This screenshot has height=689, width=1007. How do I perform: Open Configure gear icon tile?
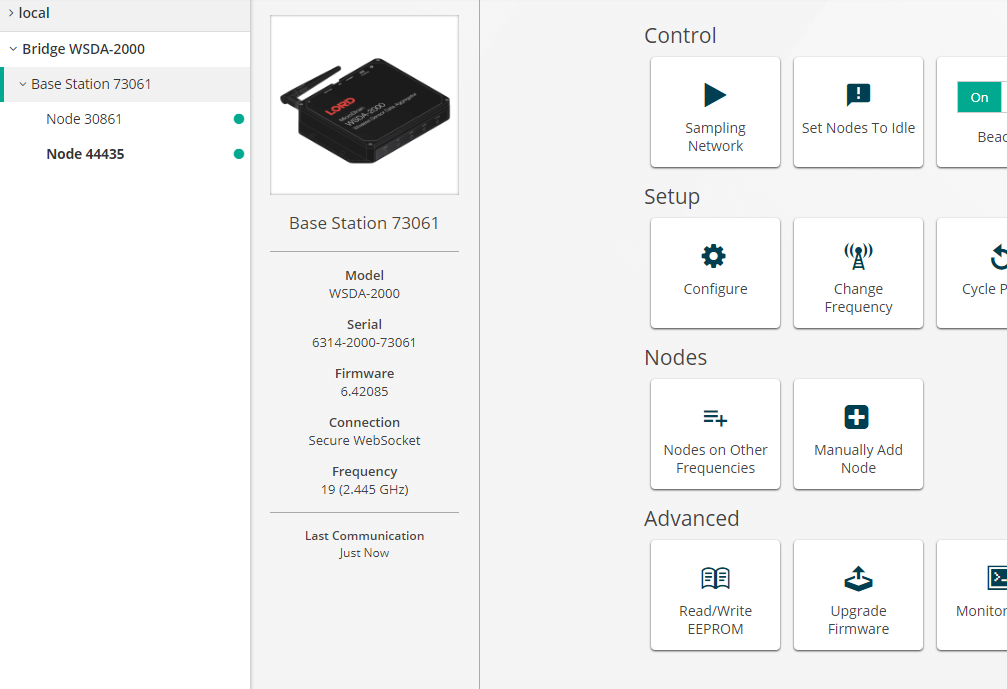tap(714, 256)
